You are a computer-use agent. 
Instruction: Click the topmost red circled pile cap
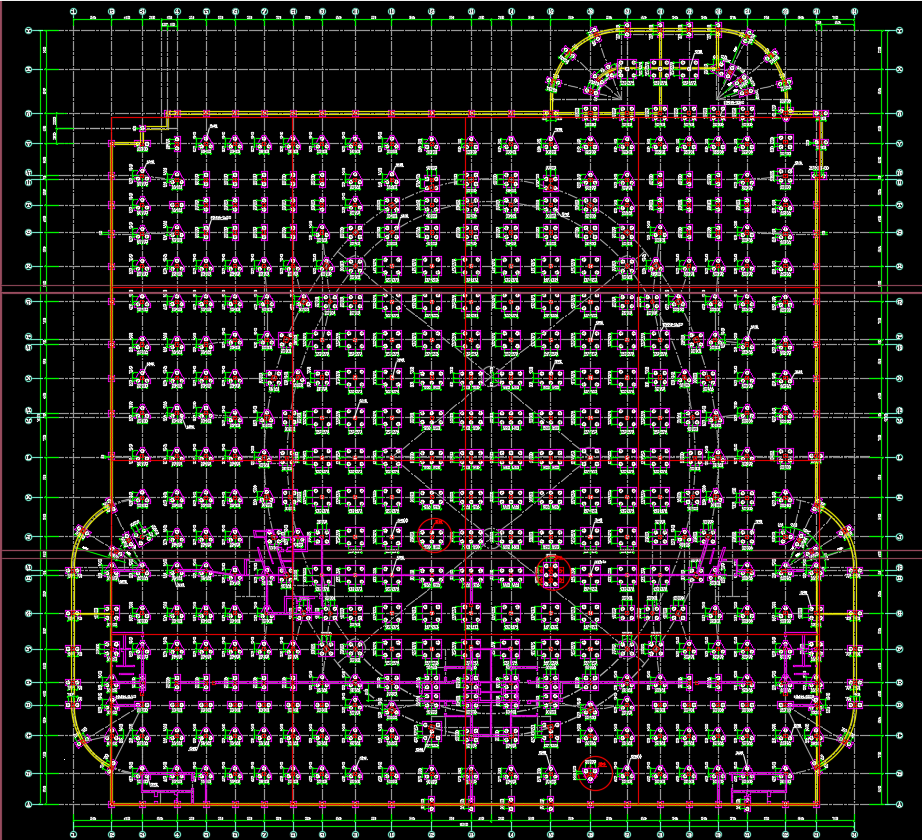(x=434, y=536)
